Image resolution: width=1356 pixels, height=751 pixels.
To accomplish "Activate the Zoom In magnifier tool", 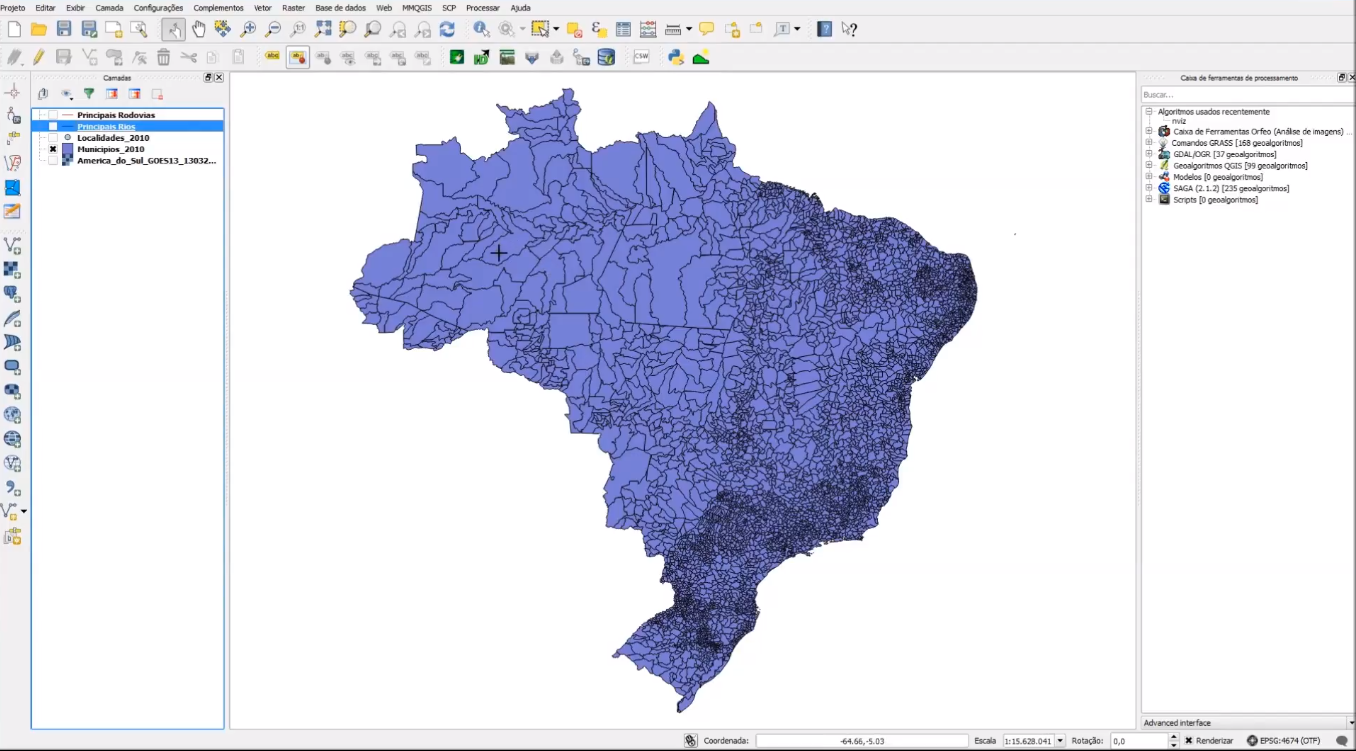I will [248, 29].
